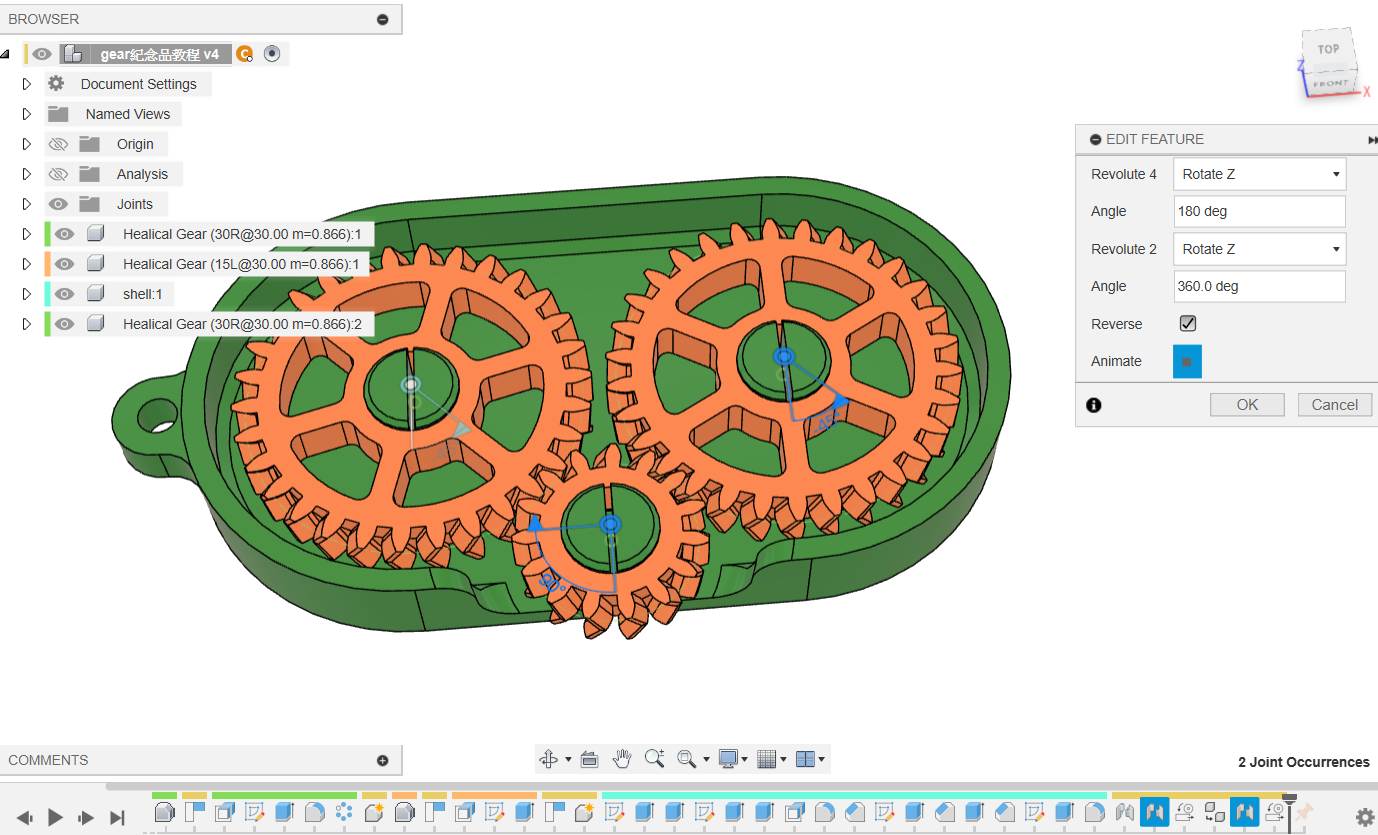The image size is (1378, 835).
Task: Toggle visibility of the Joints folder
Action: (58, 204)
